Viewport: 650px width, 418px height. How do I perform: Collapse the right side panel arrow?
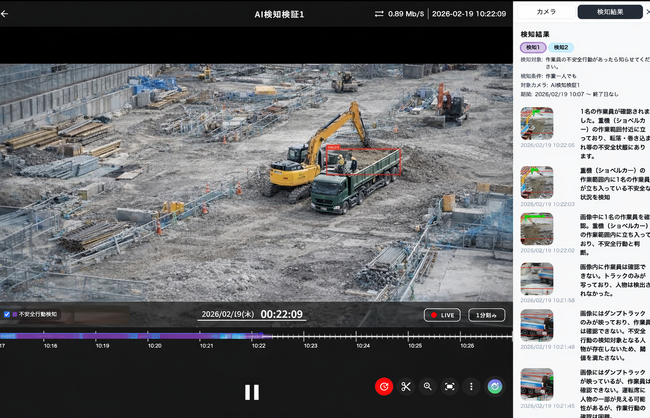click(x=646, y=12)
